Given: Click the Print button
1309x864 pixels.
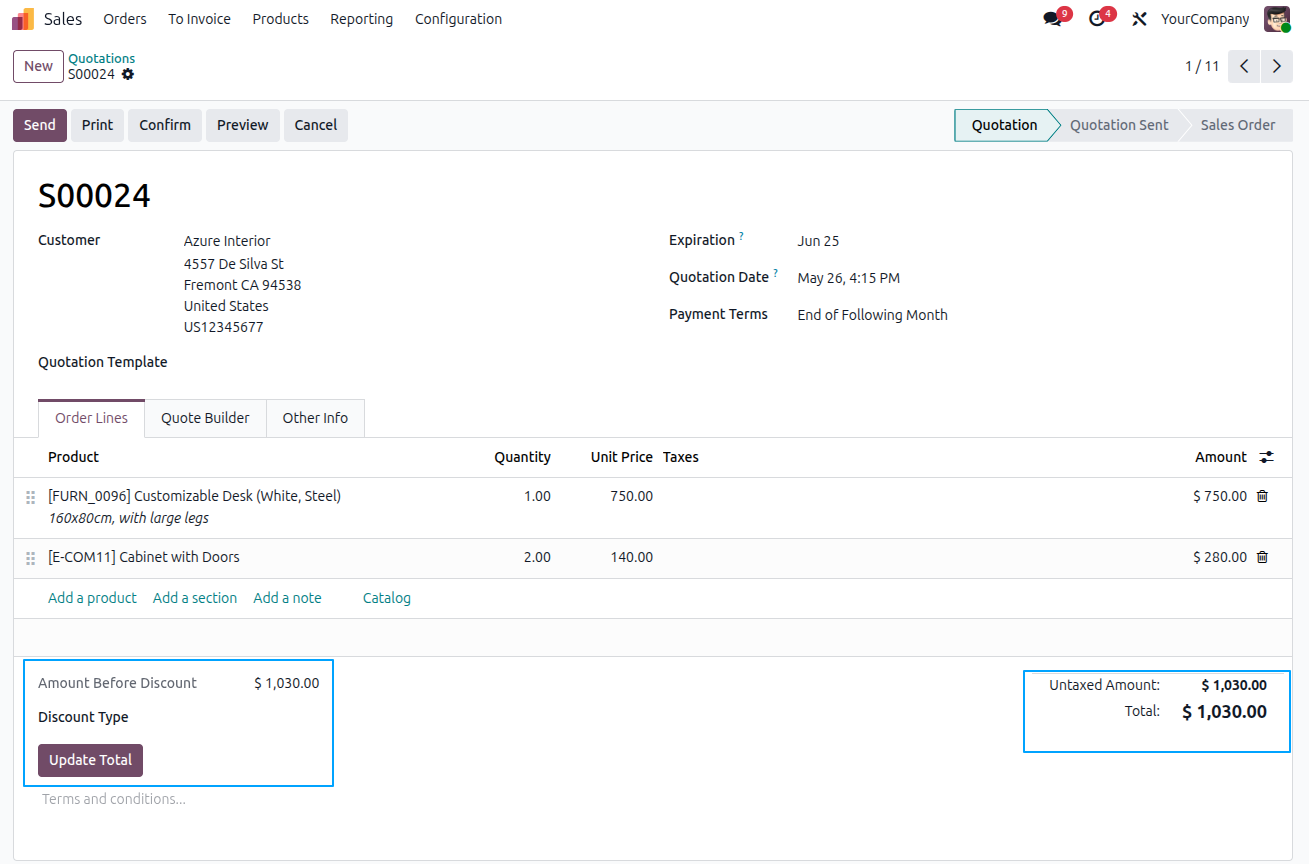Looking at the screenshot, I should [97, 125].
